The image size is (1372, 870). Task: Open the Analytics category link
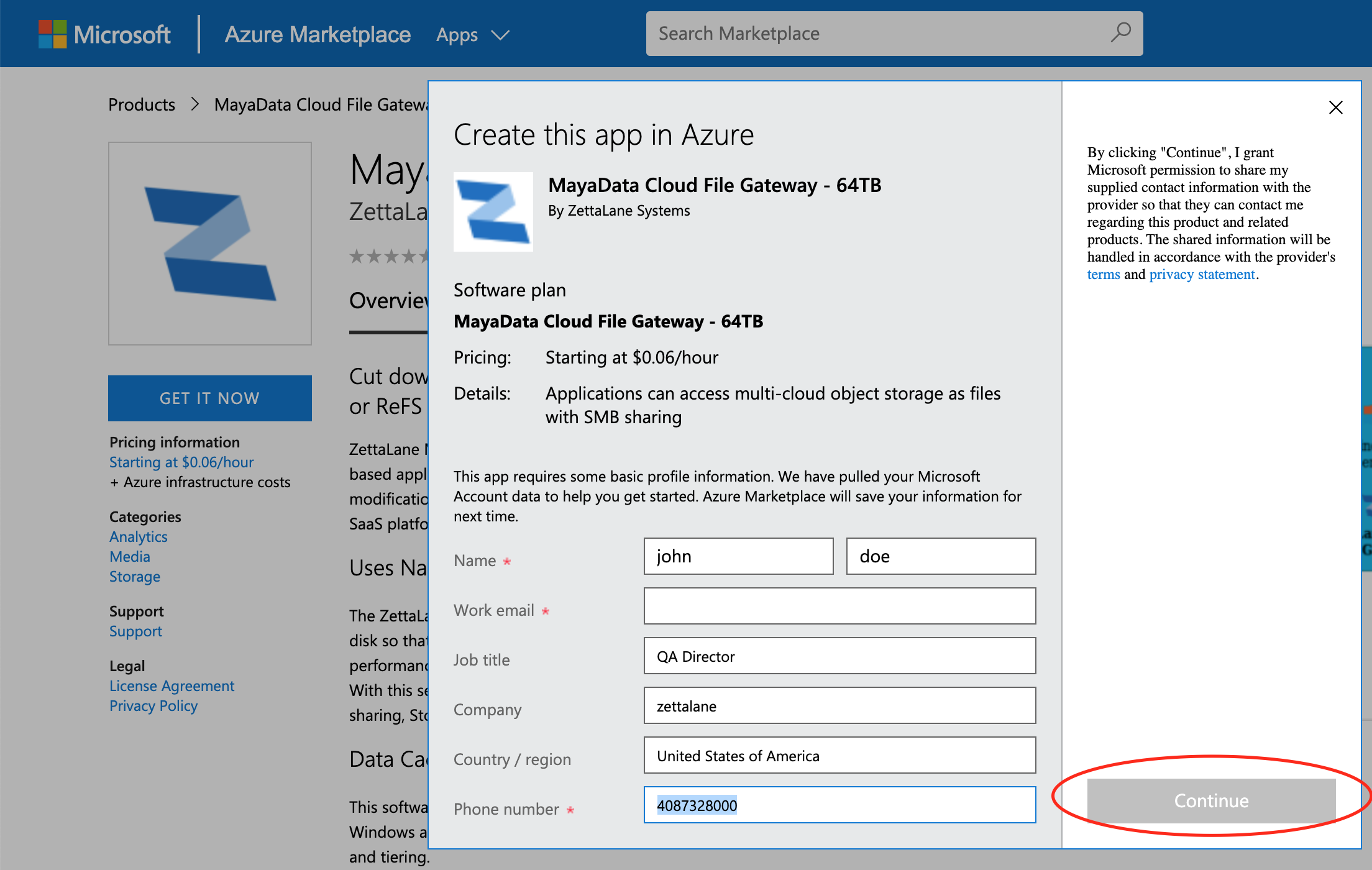point(138,537)
